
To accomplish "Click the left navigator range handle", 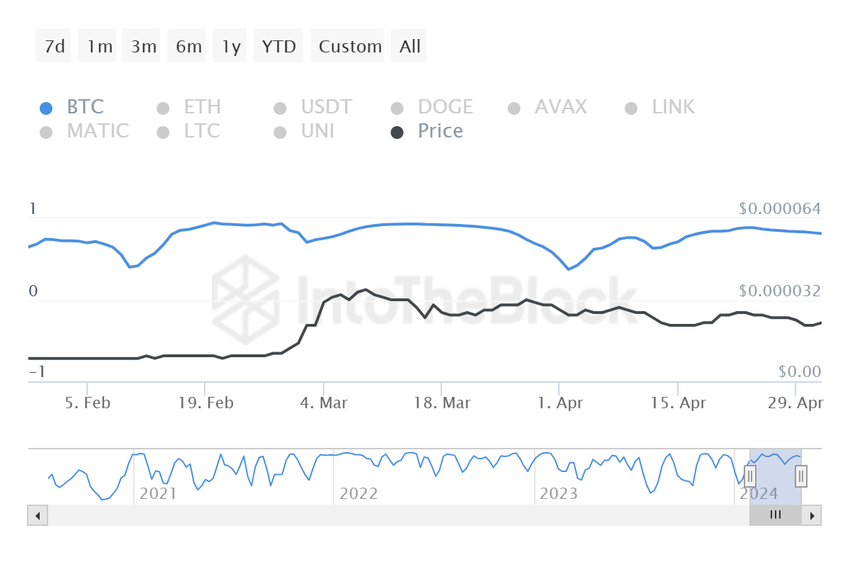I will coord(750,476).
